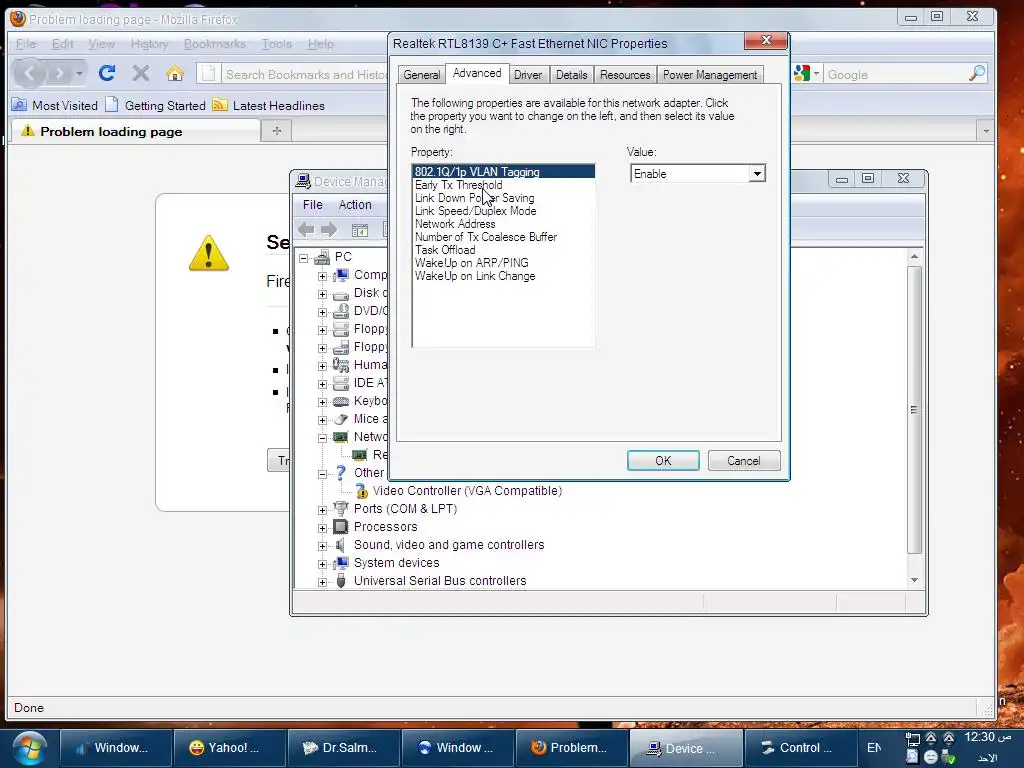Expand the Processors tree node

pos(323,528)
